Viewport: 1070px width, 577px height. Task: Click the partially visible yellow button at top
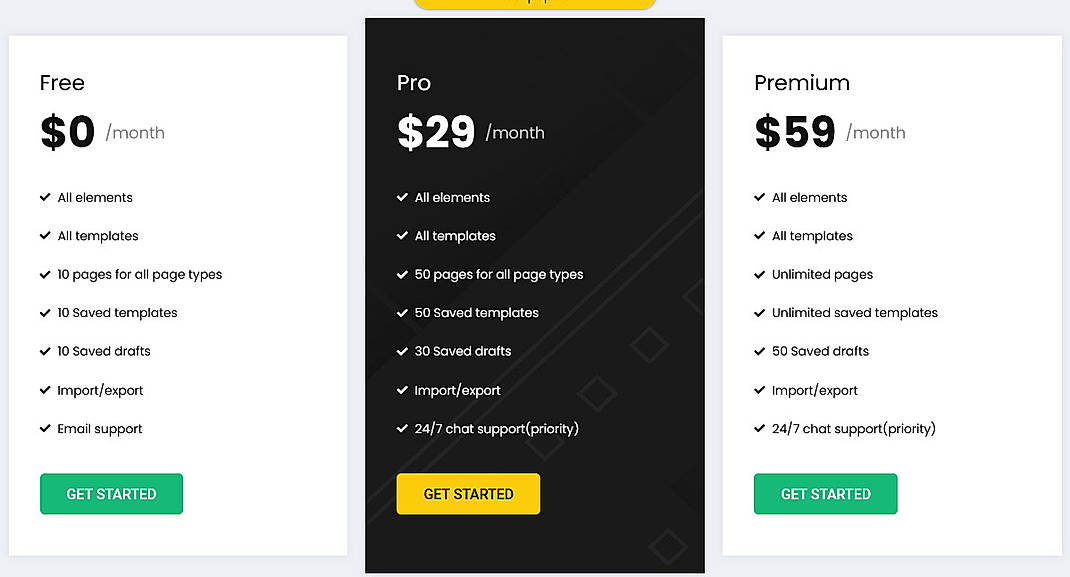point(534,5)
